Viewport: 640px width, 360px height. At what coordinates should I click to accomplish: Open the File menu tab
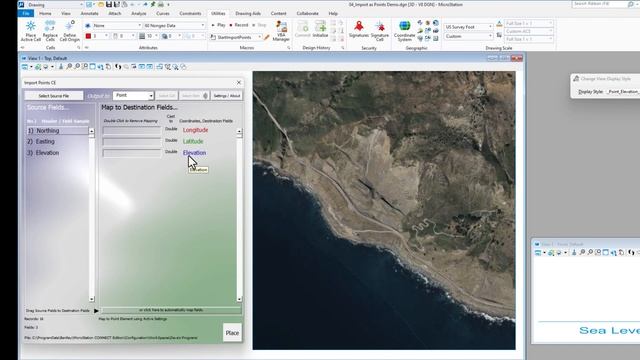[x=26, y=13]
